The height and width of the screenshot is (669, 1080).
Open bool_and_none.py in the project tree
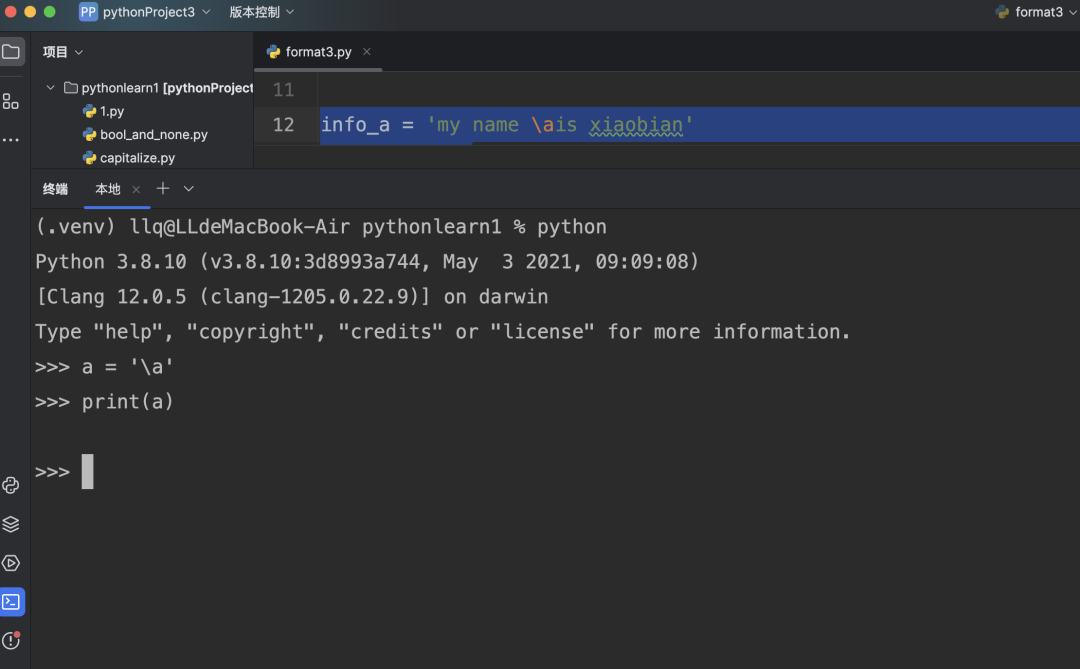[x=153, y=135]
